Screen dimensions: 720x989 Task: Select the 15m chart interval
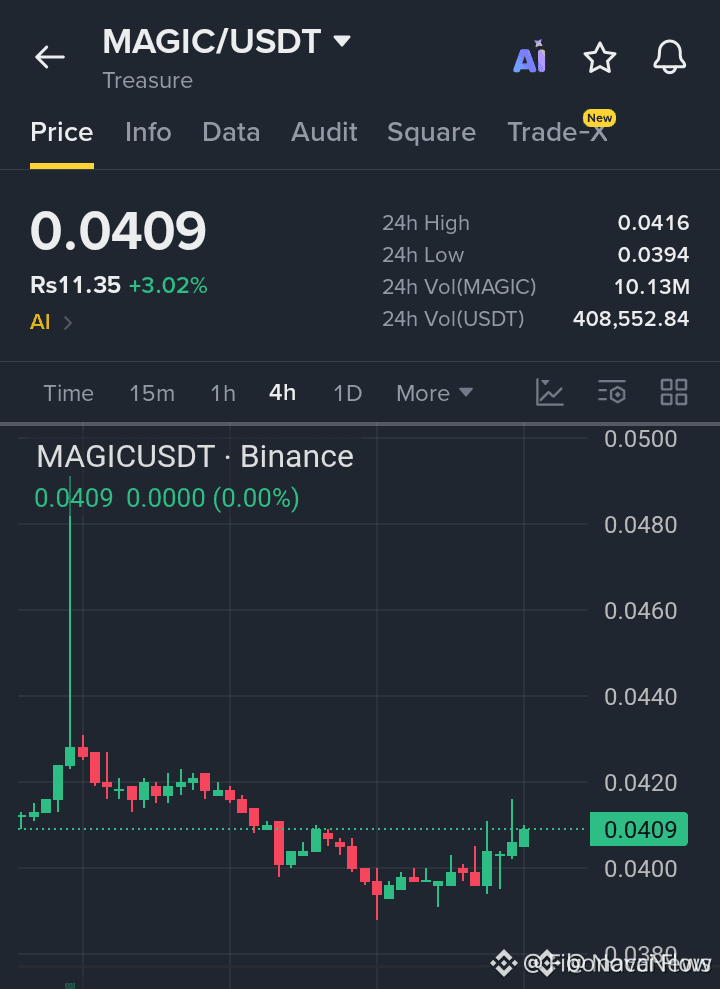[x=152, y=394]
